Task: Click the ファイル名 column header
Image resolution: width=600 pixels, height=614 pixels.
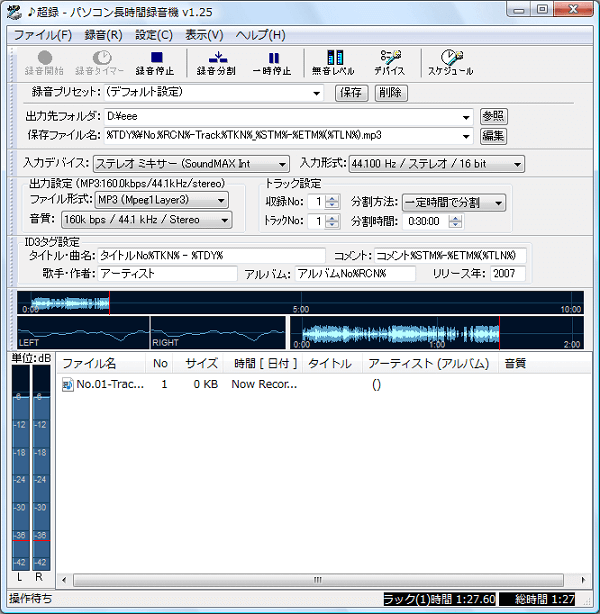Action: click(x=101, y=364)
